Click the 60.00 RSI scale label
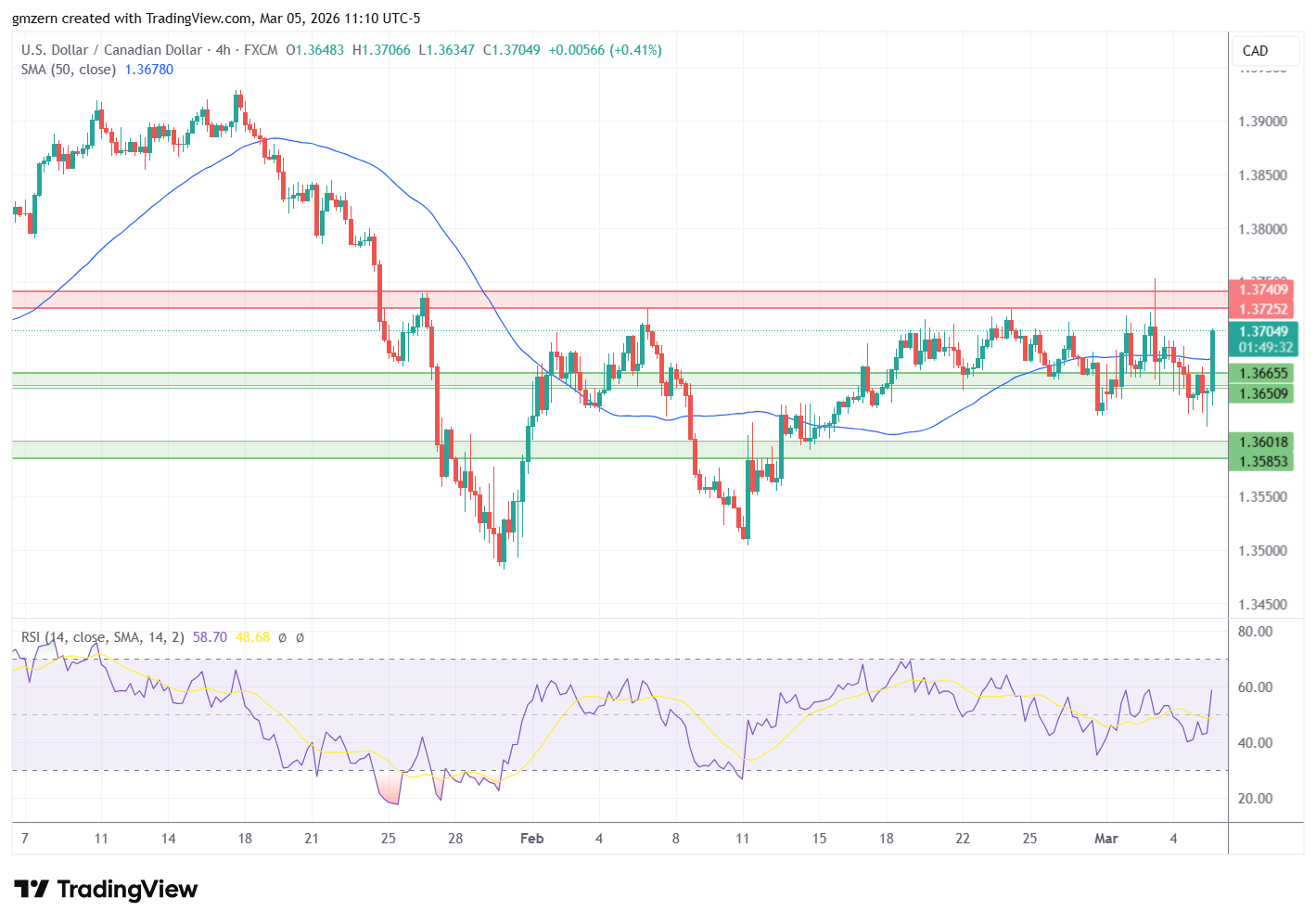 pos(1256,687)
